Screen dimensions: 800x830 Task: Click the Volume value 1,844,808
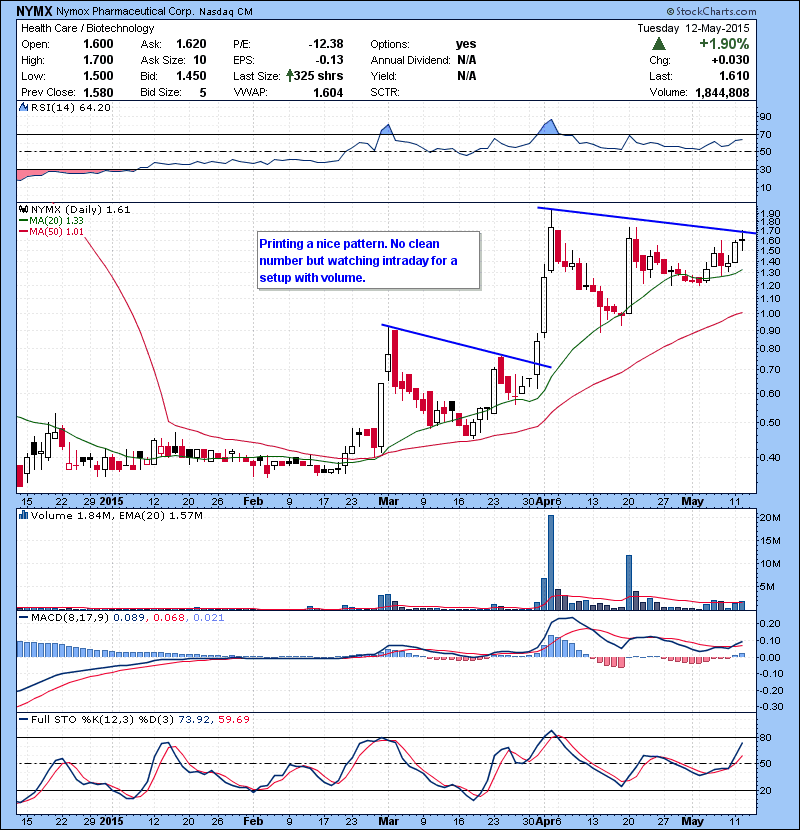(722, 92)
